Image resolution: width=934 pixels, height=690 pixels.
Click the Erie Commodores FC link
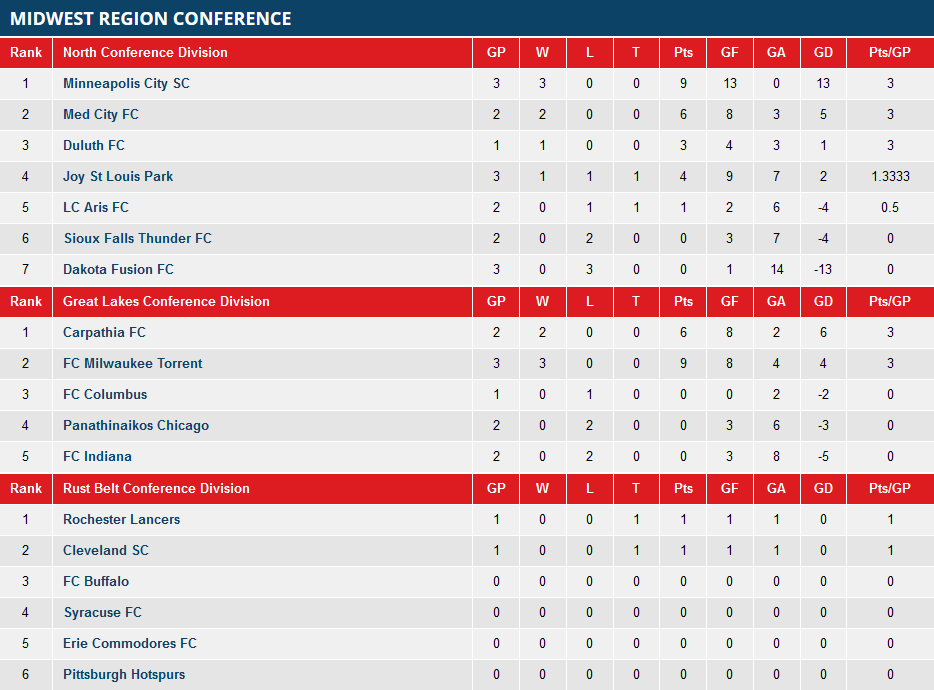pos(130,644)
